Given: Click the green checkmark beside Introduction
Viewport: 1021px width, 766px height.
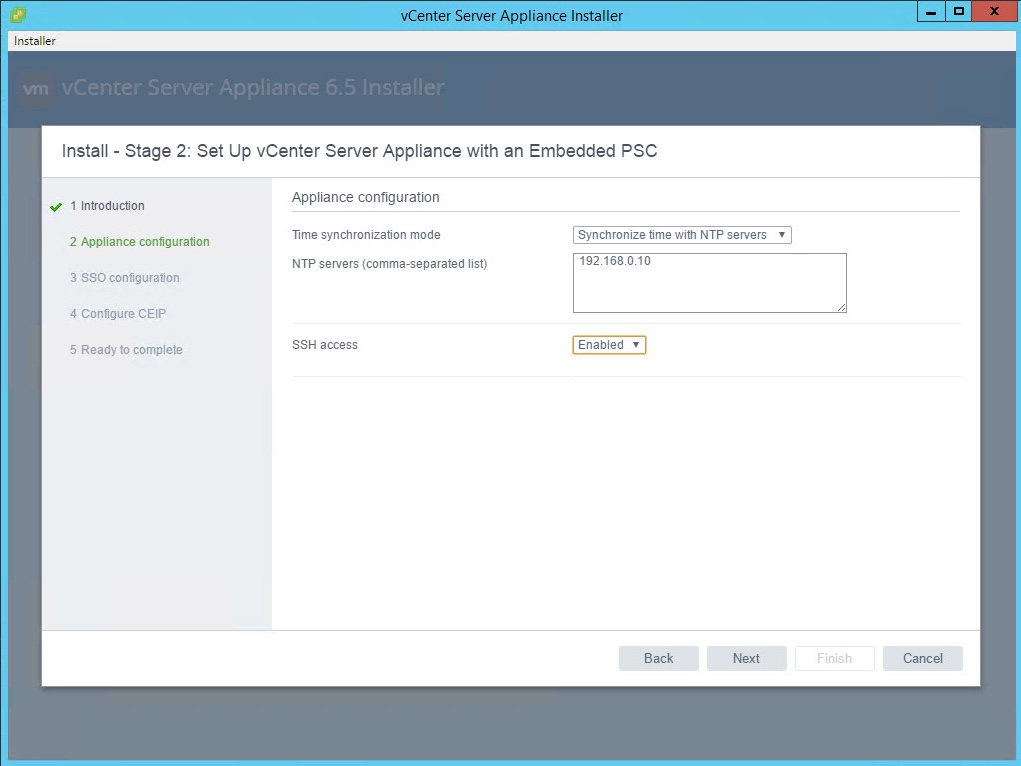Looking at the screenshot, I should (x=56, y=207).
